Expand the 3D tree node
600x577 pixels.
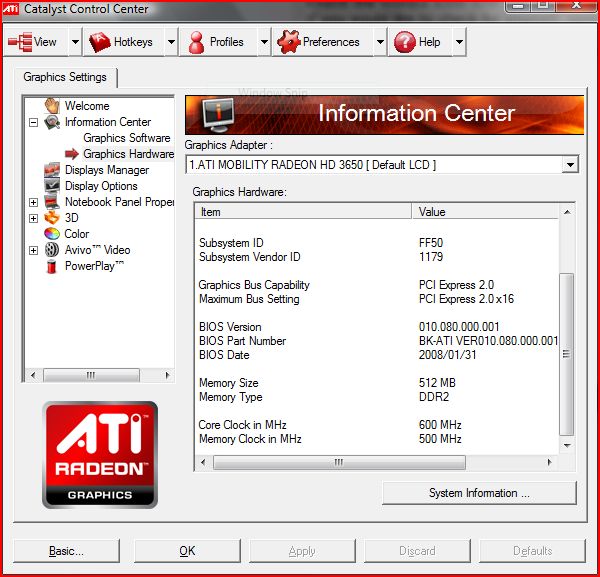pyautogui.click(x=34, y=218)
